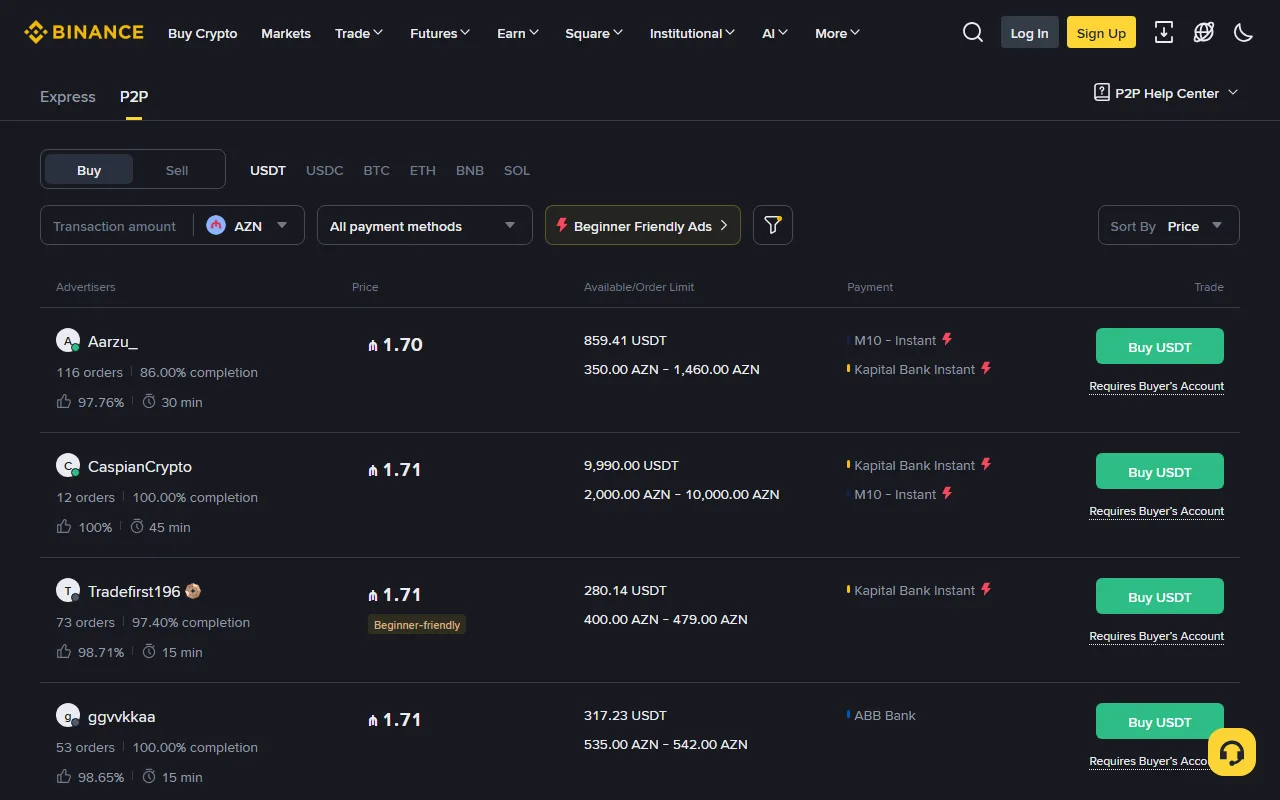This screenshot has height=800, width=1280.
Task: Select the ETH crypto option
Action: point(423,170)
